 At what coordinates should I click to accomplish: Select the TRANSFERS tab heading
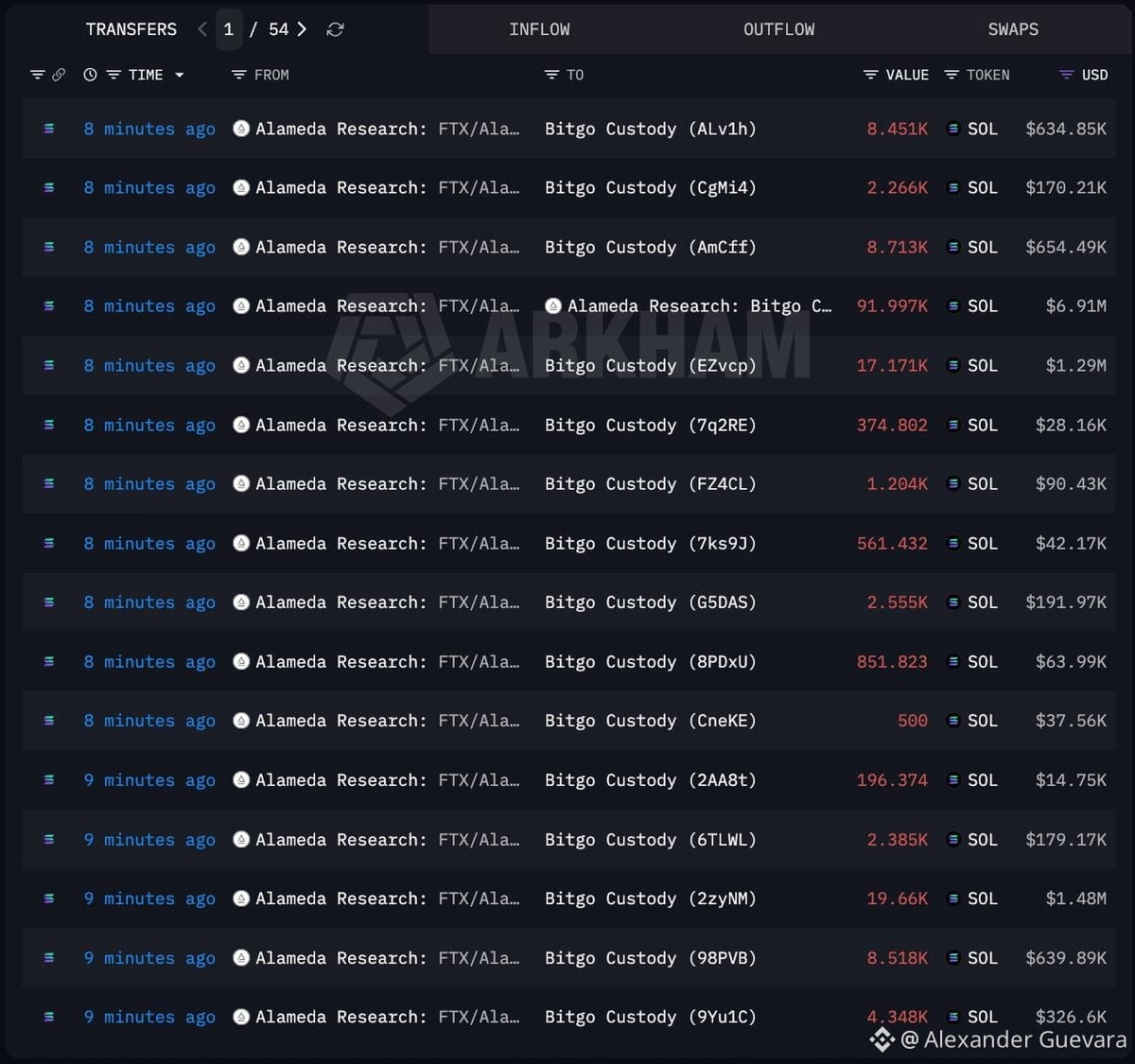tap(131, 29)
